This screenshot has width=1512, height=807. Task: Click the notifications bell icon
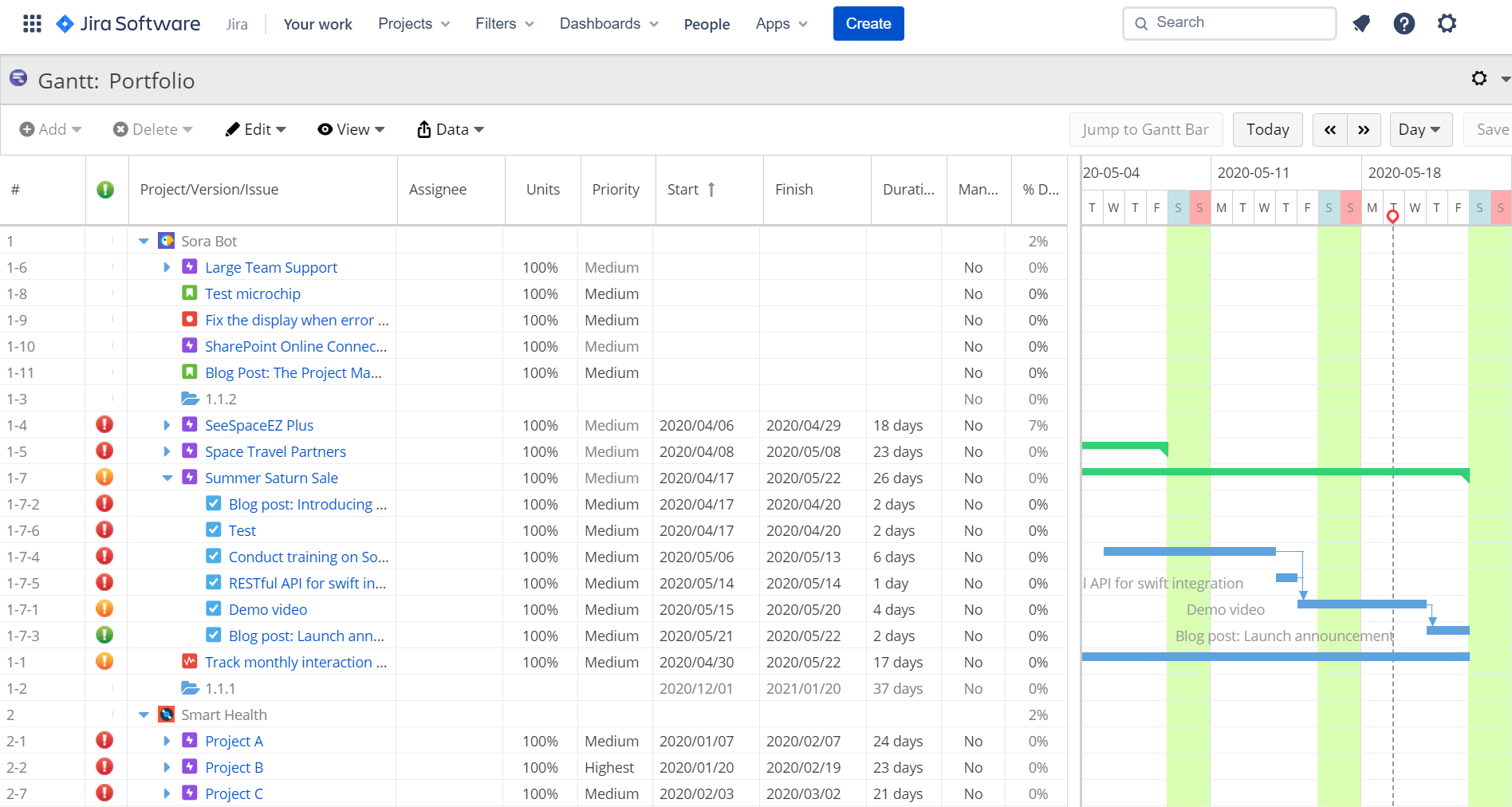(1361, 23)
